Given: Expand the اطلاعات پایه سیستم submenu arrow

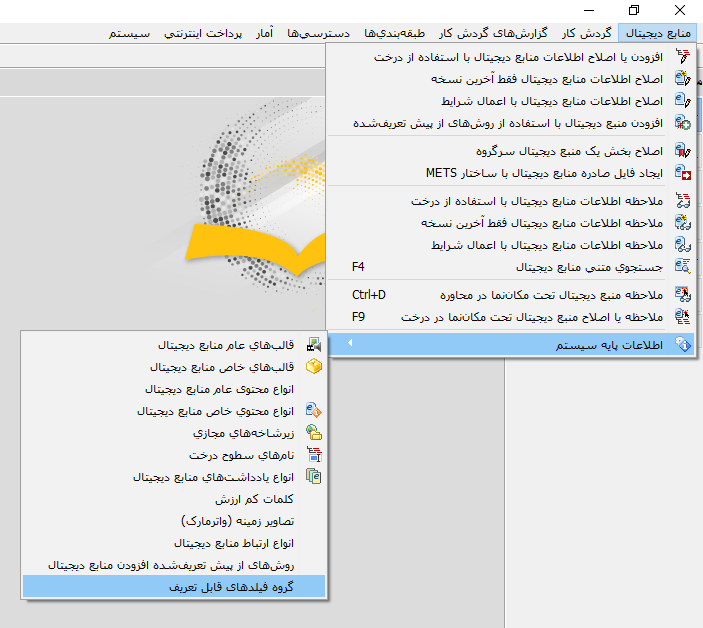Looking at the screenshot, I should coord(349,345).
